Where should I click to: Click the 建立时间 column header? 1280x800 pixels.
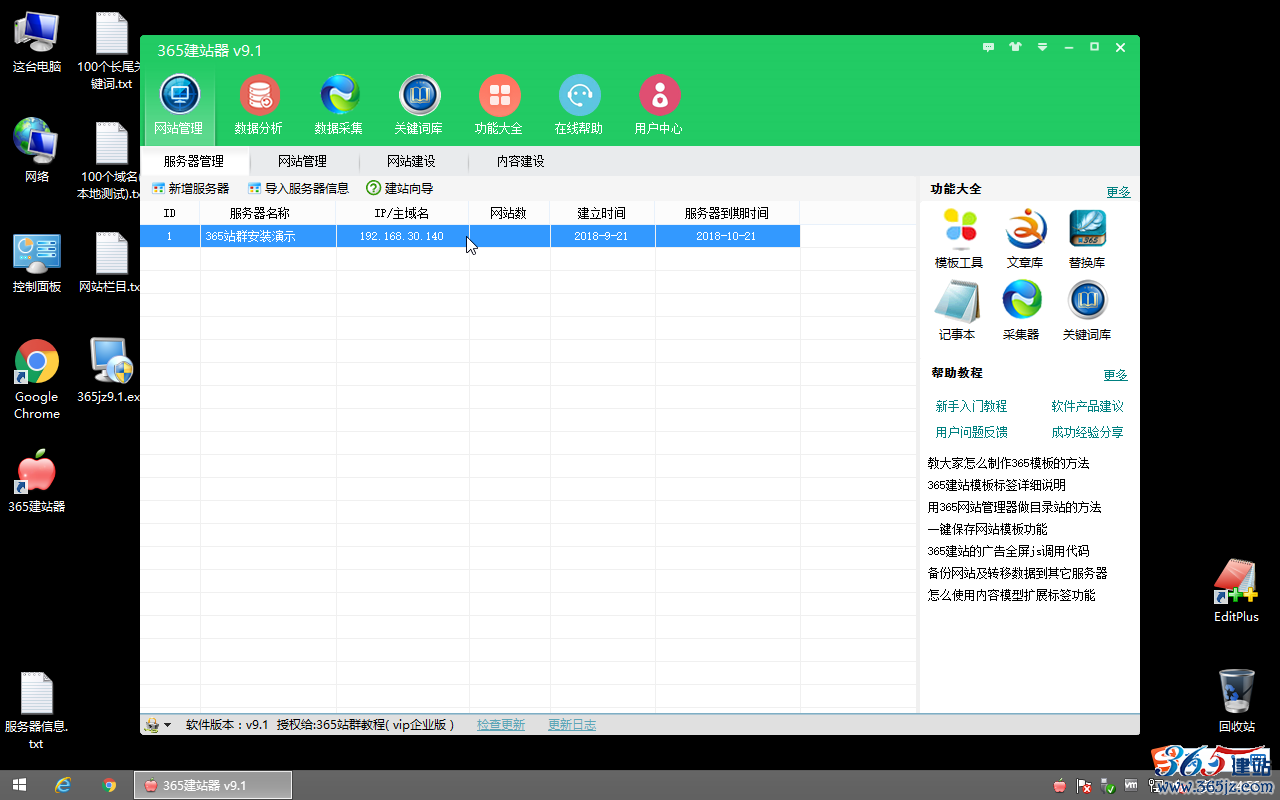click(602, 213)
